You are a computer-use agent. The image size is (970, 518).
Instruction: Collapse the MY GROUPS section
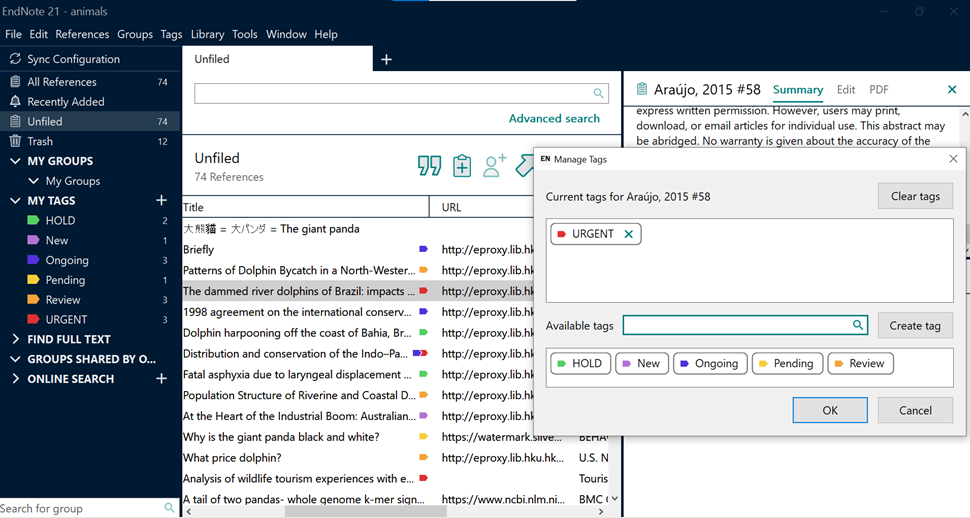tap(15, 161)
